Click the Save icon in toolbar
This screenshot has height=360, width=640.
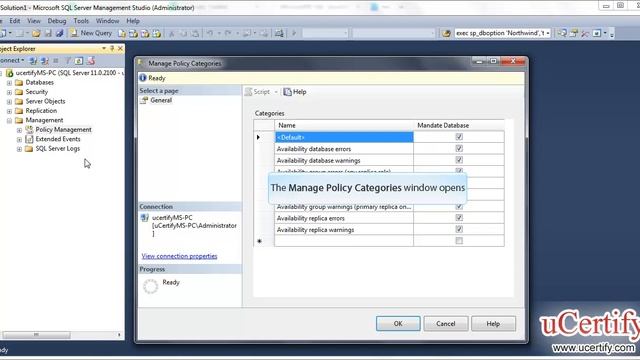tap(48, 33)
